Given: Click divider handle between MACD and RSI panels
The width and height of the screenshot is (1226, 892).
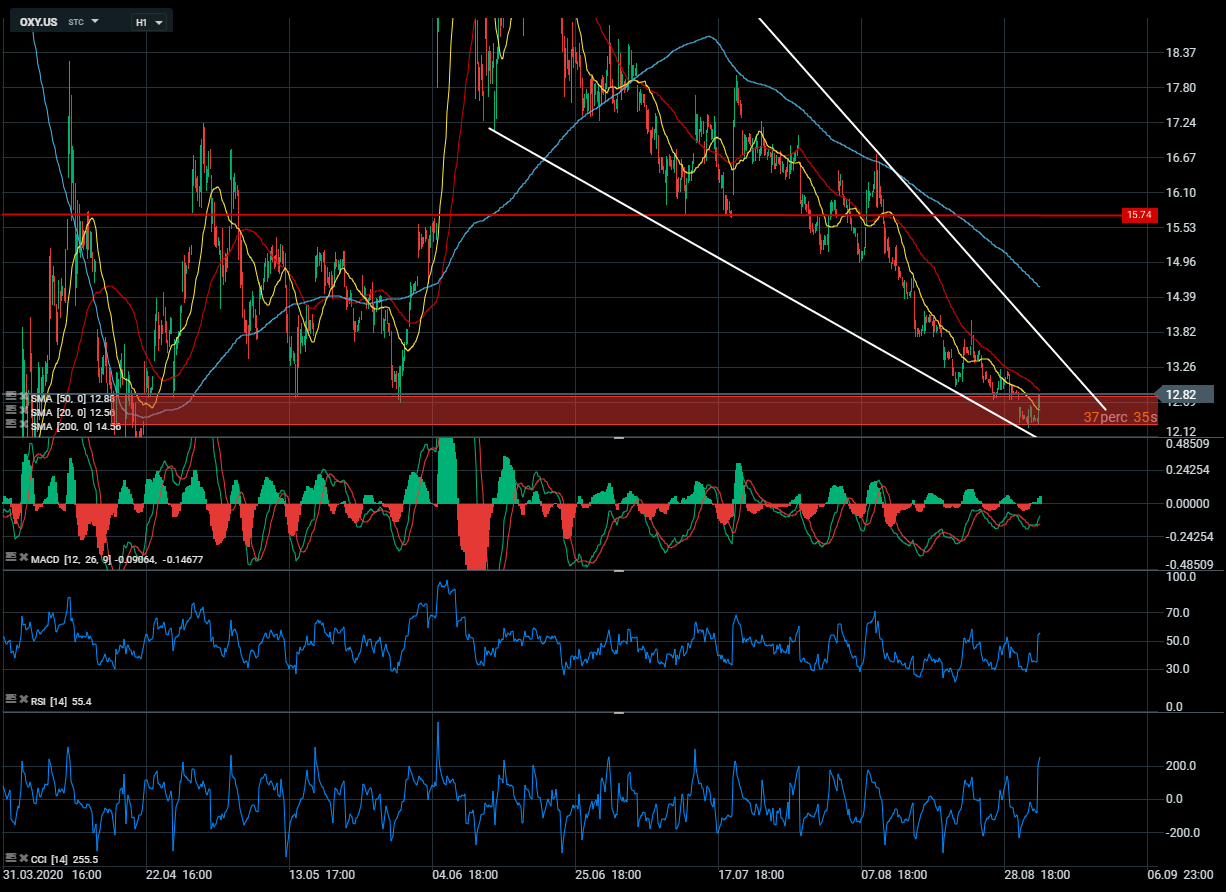Looking at the screenshot, I should (x=618, y=571).
